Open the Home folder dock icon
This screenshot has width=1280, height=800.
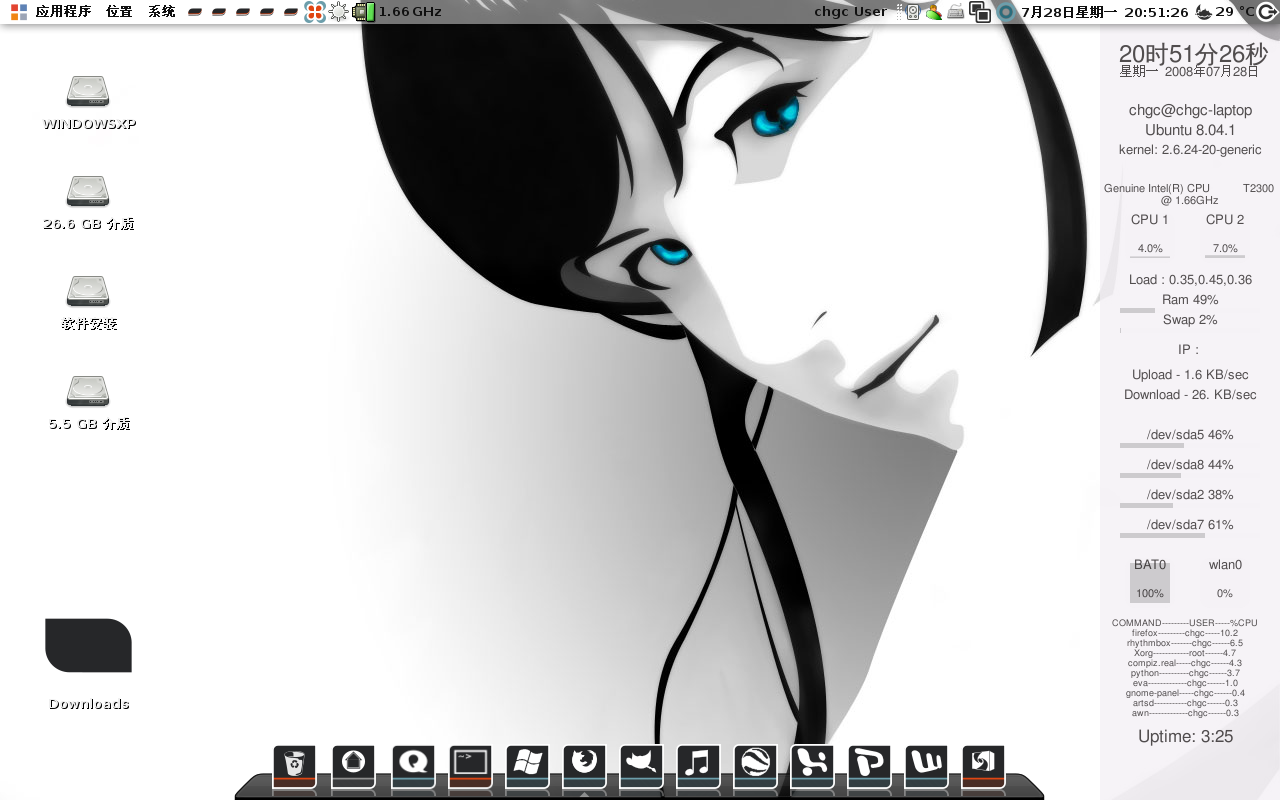point(353,766)
